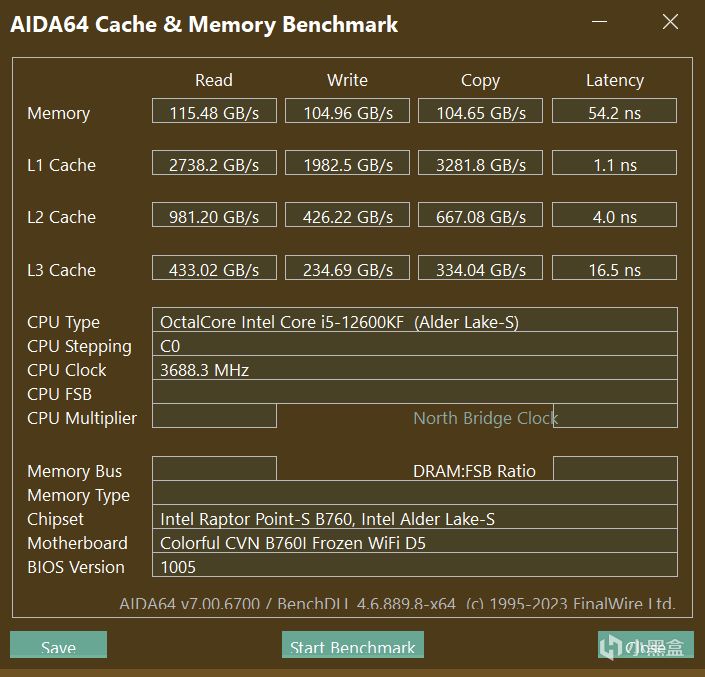Select L2 Cache Write value 426.22 GB/s
This screenshot has width=705, height=677.
[348, 215]
